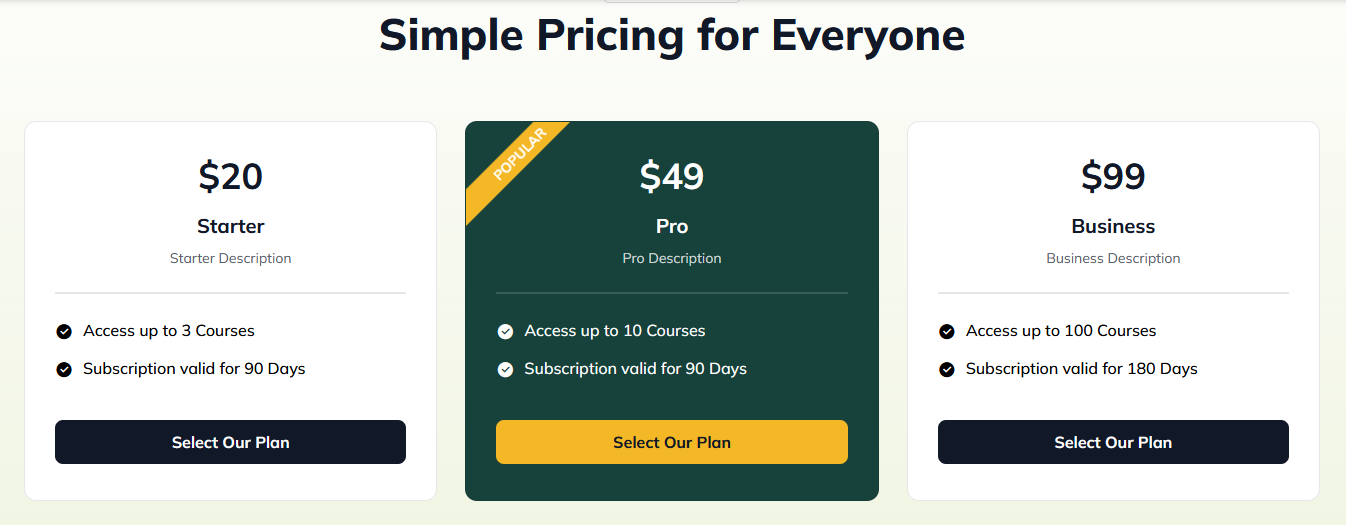Click checkmark icon beside 'Access up to 3 Courses'

tap(64, 331)
